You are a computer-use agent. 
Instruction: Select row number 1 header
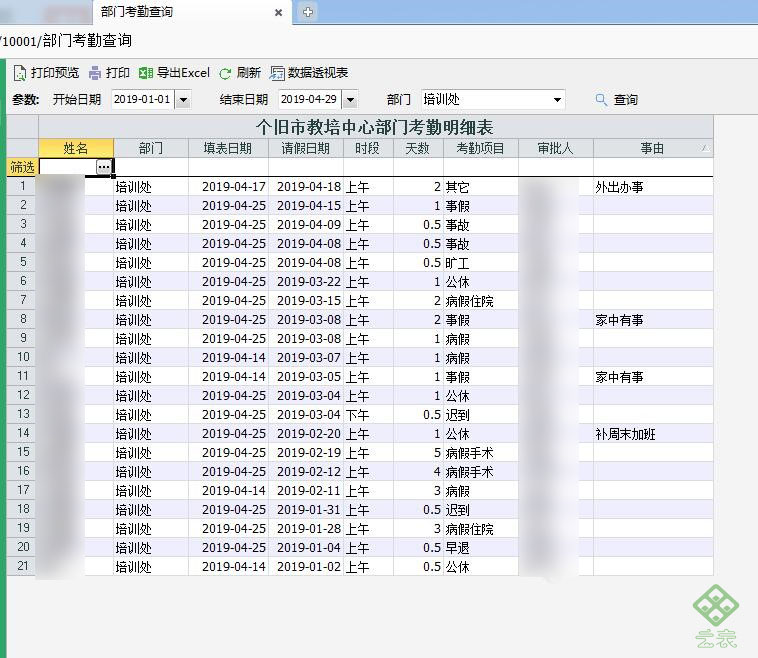[x=23, y=186]
